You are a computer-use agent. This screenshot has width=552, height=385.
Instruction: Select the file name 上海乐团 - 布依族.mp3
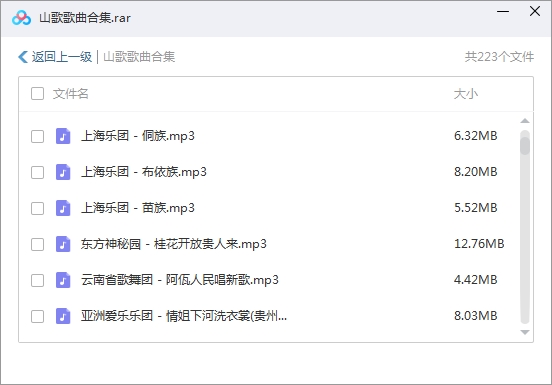[144, 172]
